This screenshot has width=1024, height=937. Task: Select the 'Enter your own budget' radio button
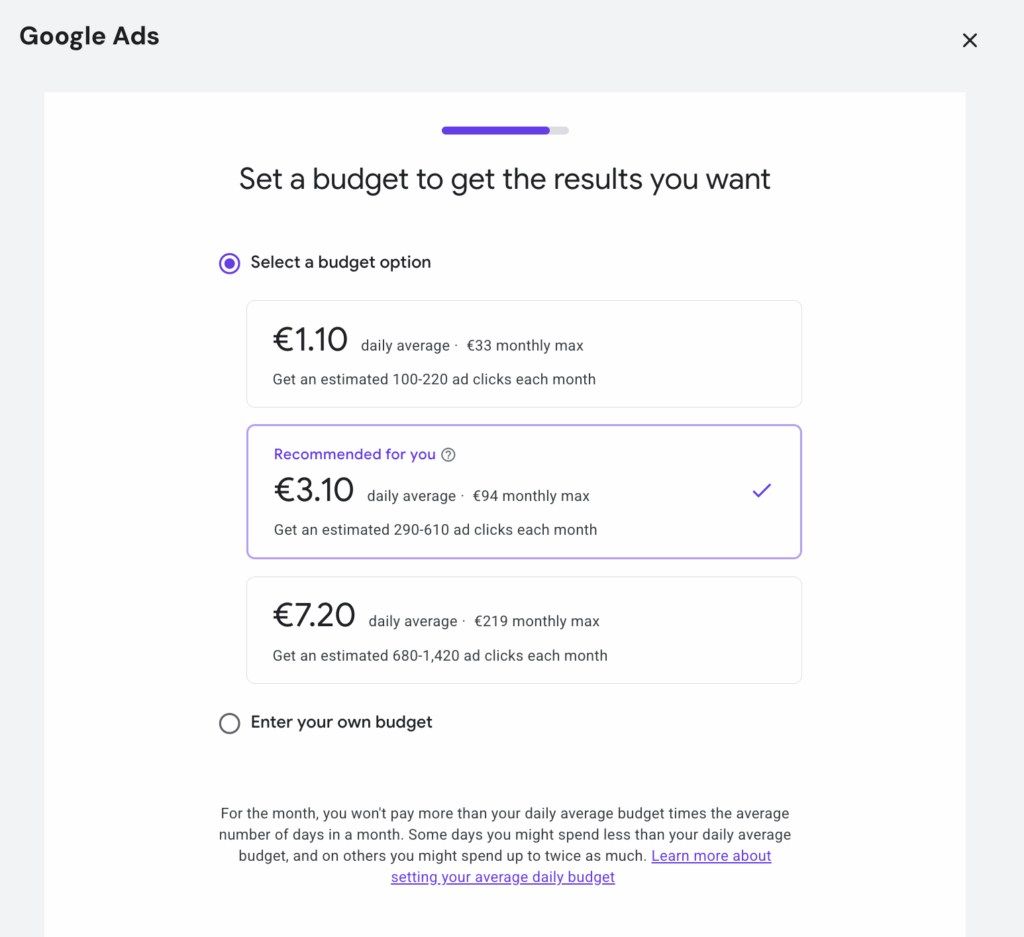230,723
